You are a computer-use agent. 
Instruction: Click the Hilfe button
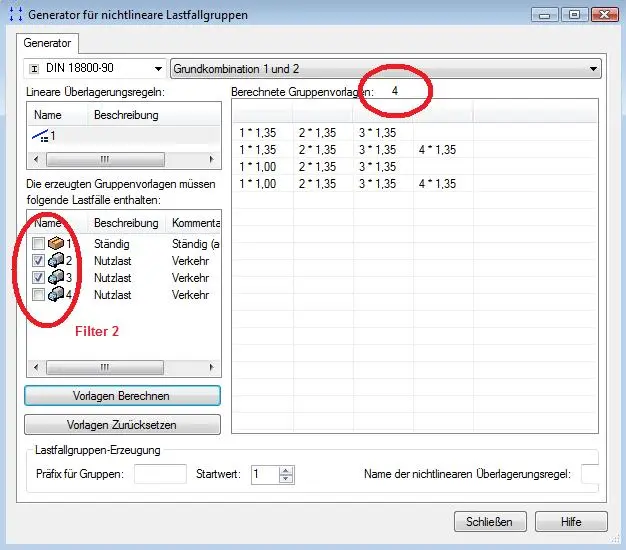571,521
